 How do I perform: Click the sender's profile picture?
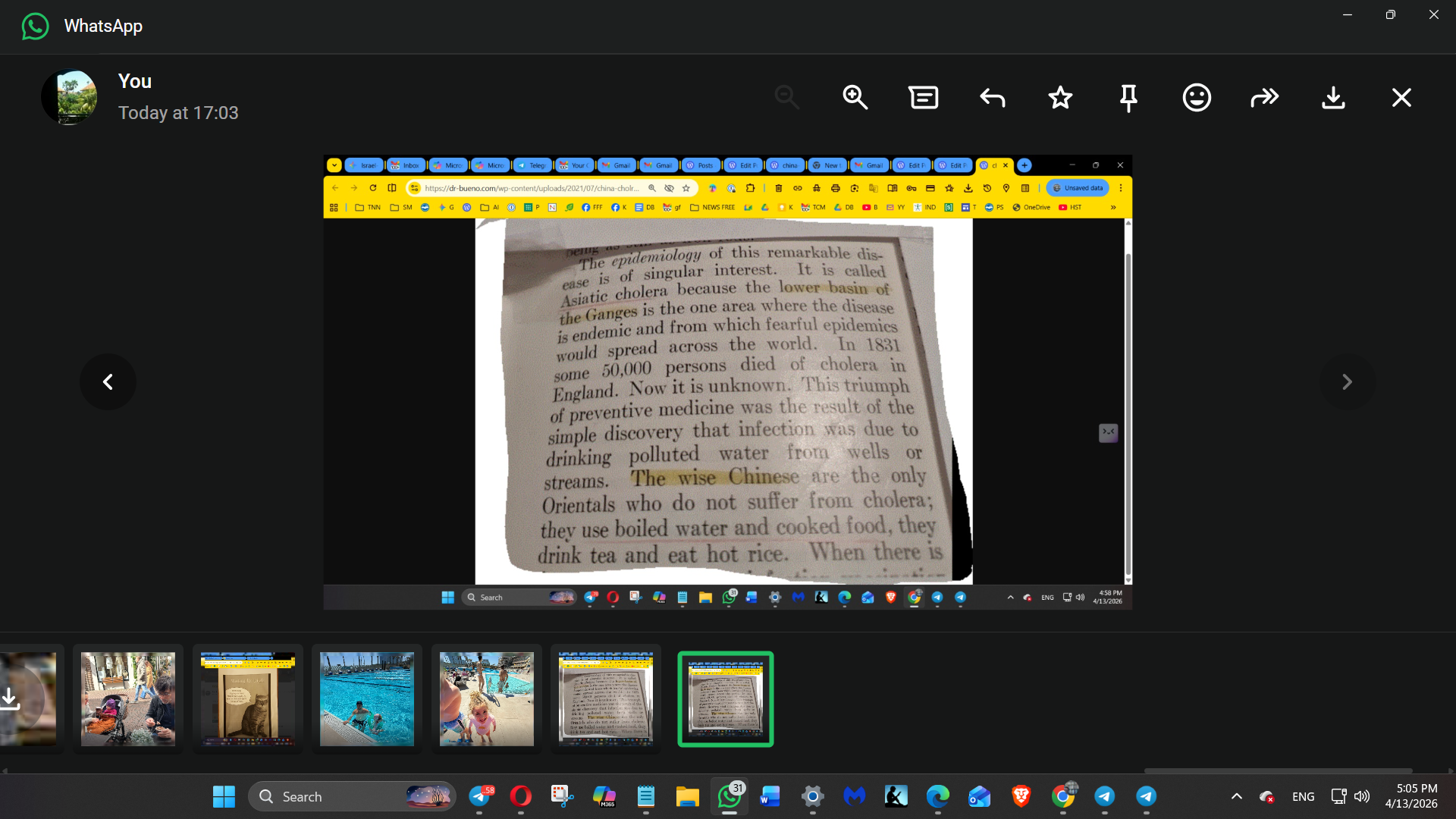(x=69, y=97)
